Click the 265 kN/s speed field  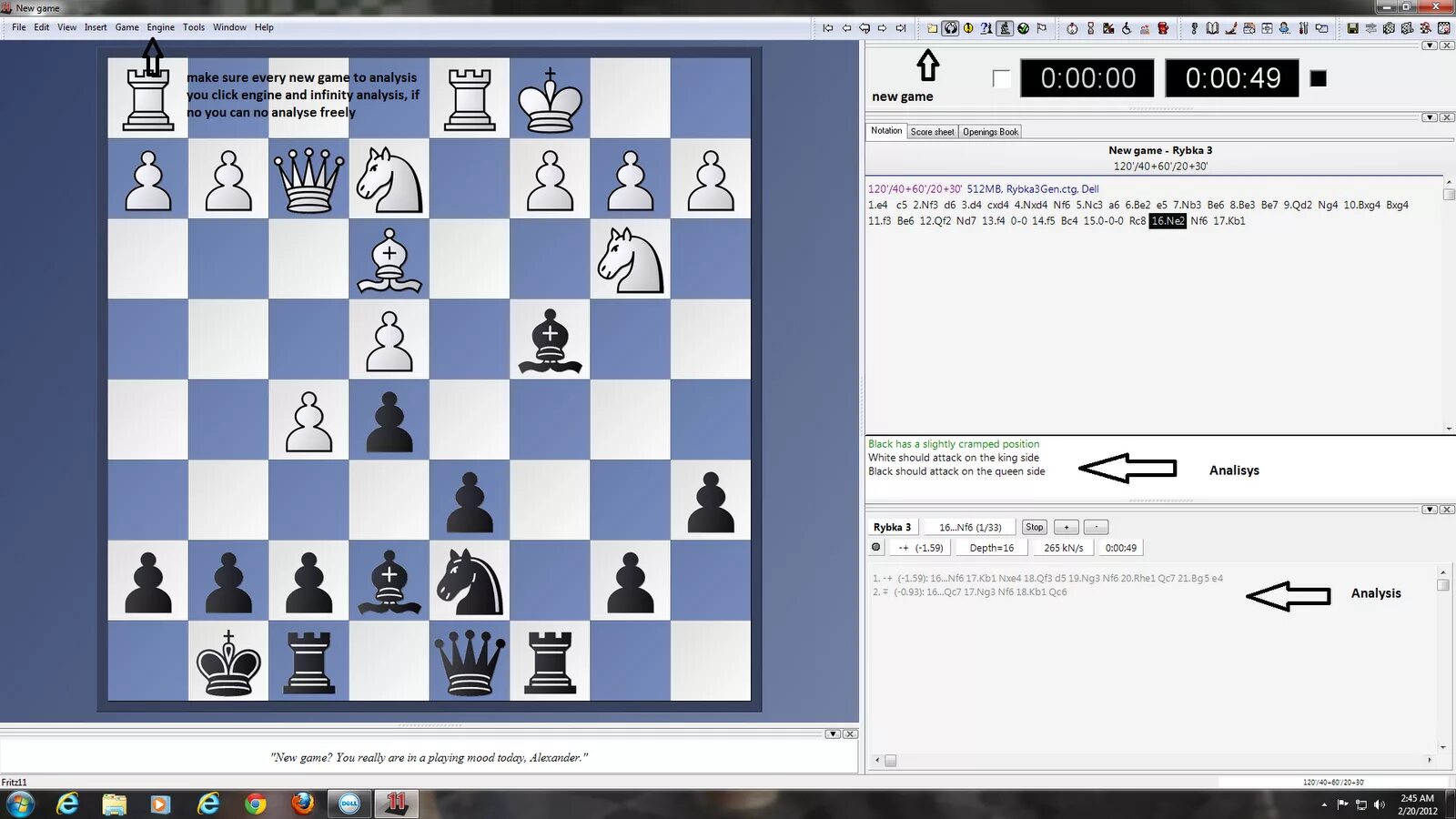[1064, 548]
